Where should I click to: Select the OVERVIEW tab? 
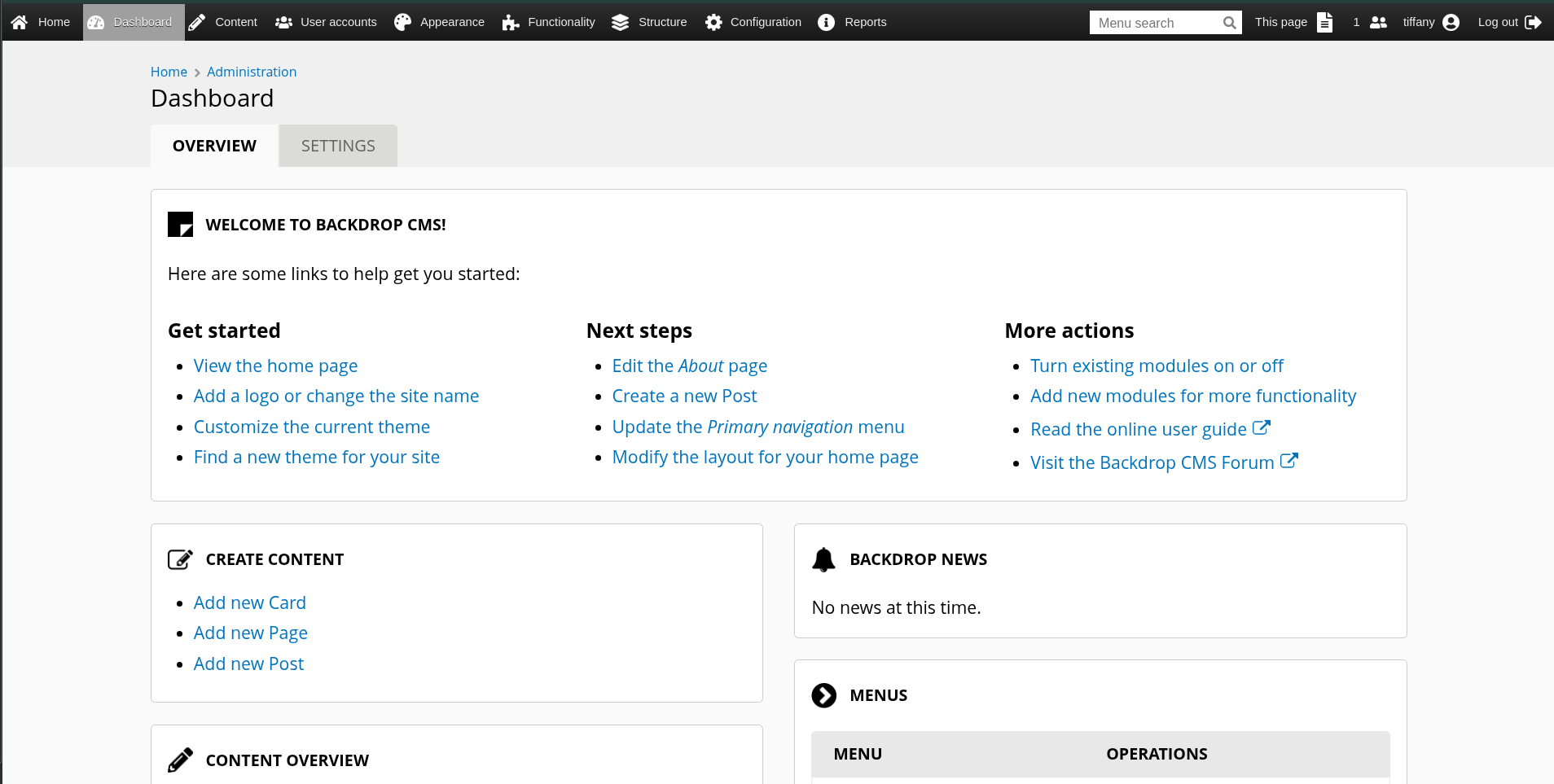214,146
